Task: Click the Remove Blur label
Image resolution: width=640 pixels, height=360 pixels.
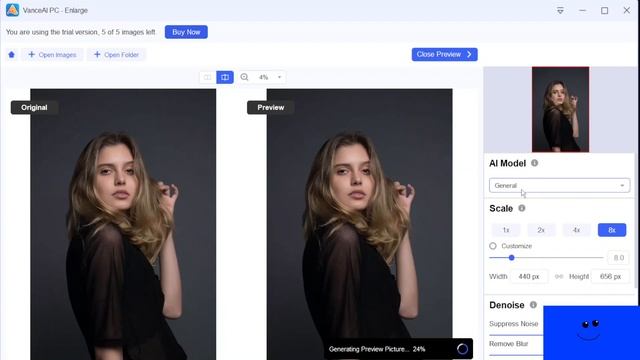Action: point(509,344)
